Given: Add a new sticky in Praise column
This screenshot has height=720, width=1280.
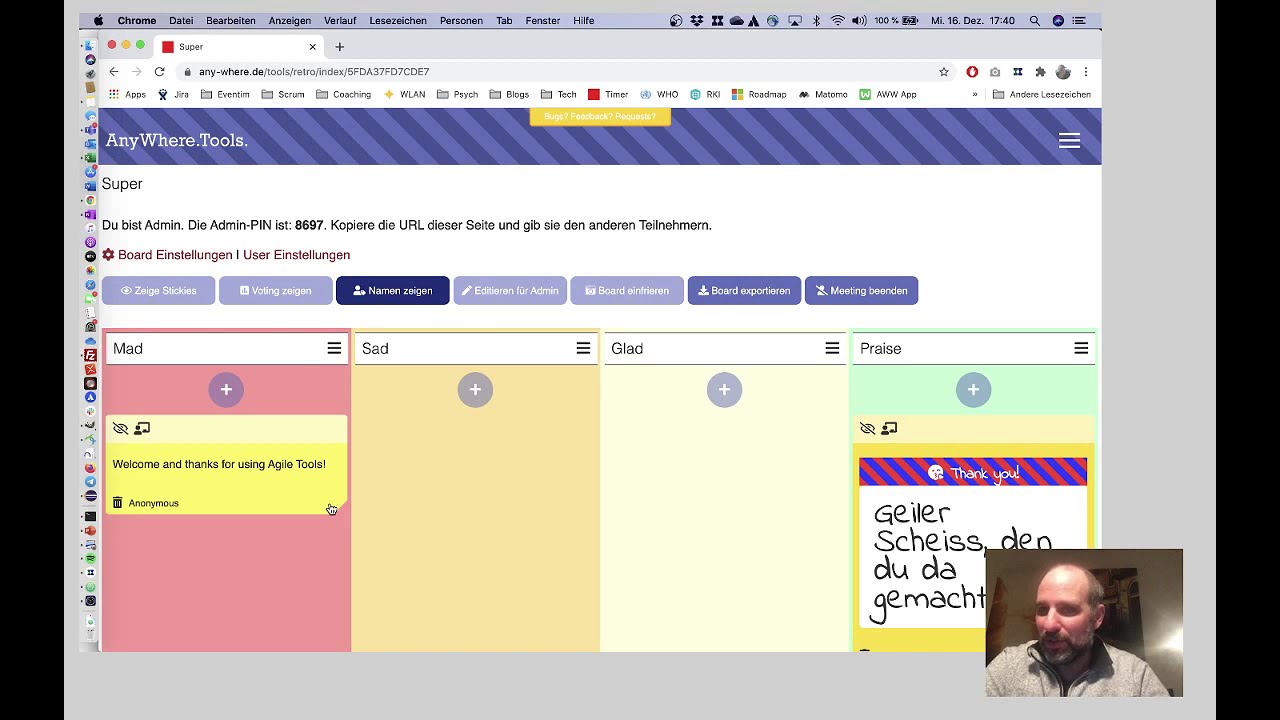Looking at the screenshot, I should click(973, 390).
